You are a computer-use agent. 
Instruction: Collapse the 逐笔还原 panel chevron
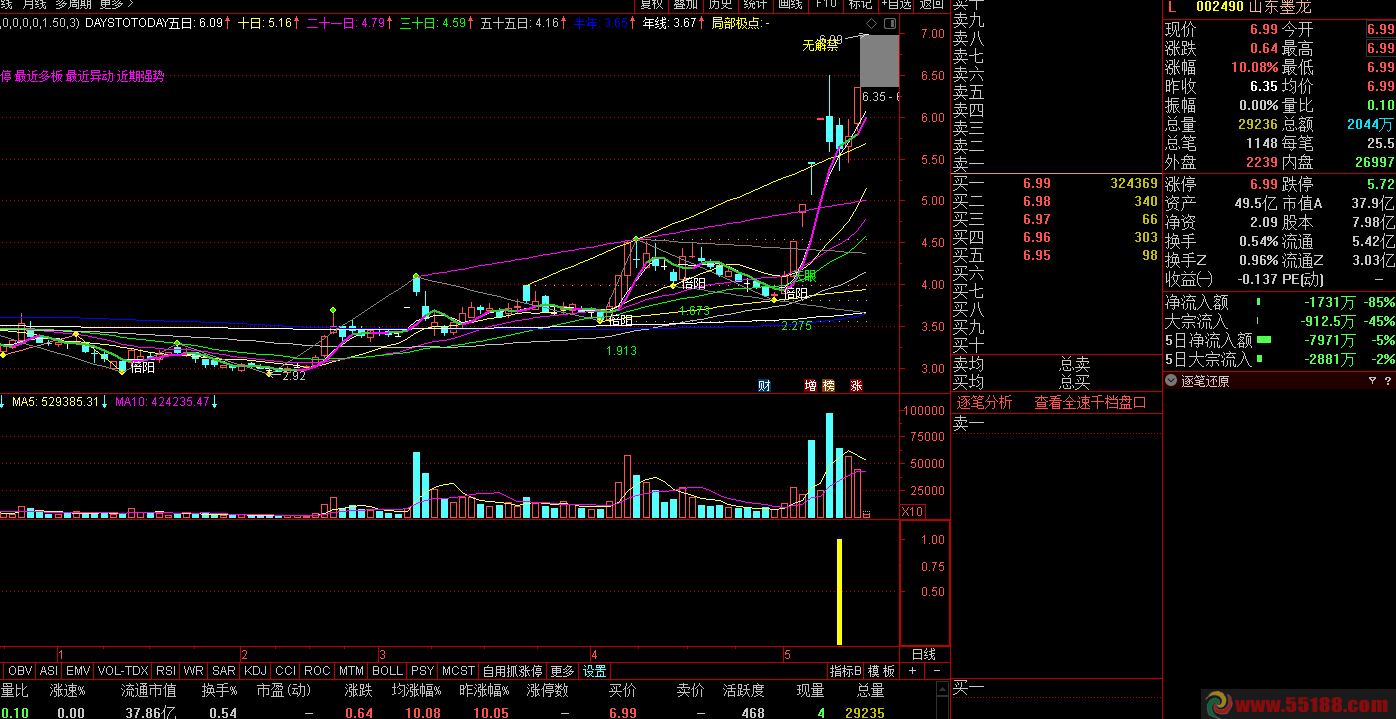(x=1172, y=381)
